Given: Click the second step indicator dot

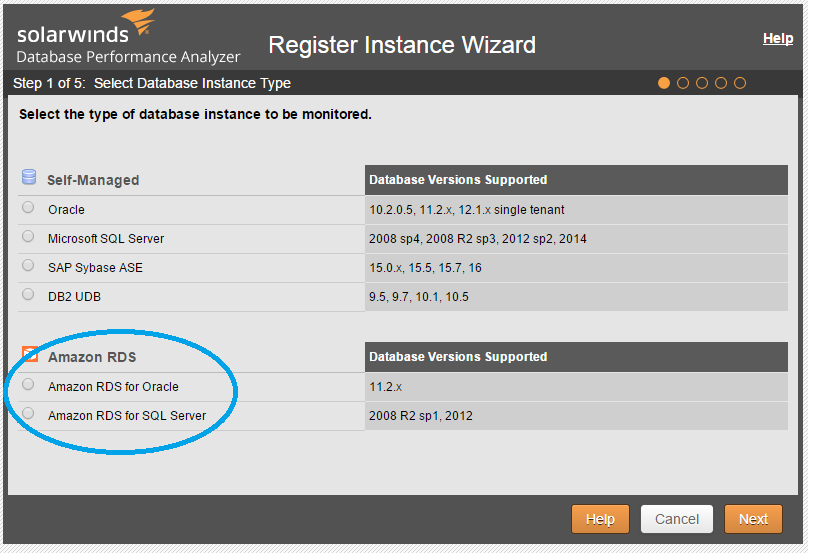Looking at the screenshot, I should 683,83.
